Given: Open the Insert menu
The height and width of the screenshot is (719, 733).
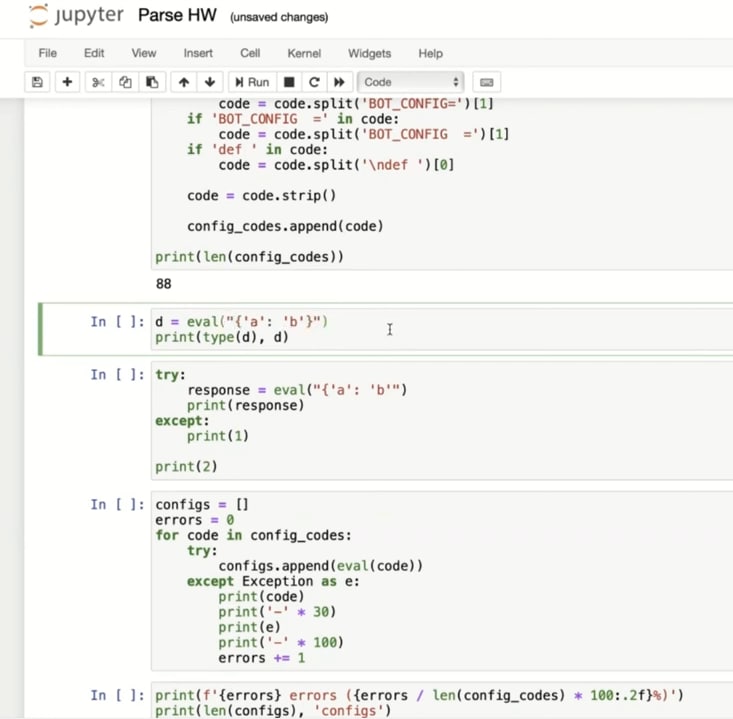Looking at the screenshot, I should click(198, 53).
